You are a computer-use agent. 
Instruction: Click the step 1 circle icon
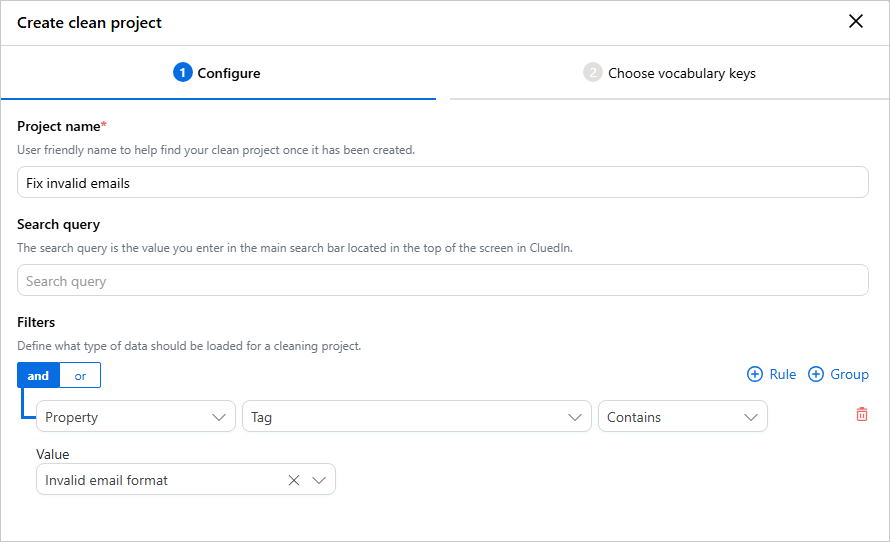click(x=183, y=73)
